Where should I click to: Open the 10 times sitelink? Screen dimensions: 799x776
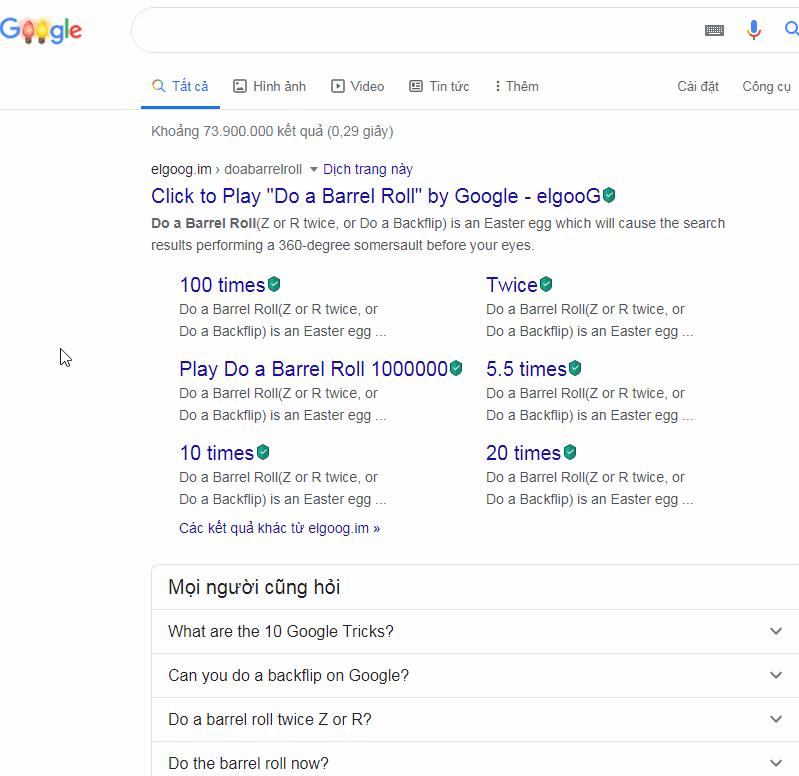coord(217,453)
